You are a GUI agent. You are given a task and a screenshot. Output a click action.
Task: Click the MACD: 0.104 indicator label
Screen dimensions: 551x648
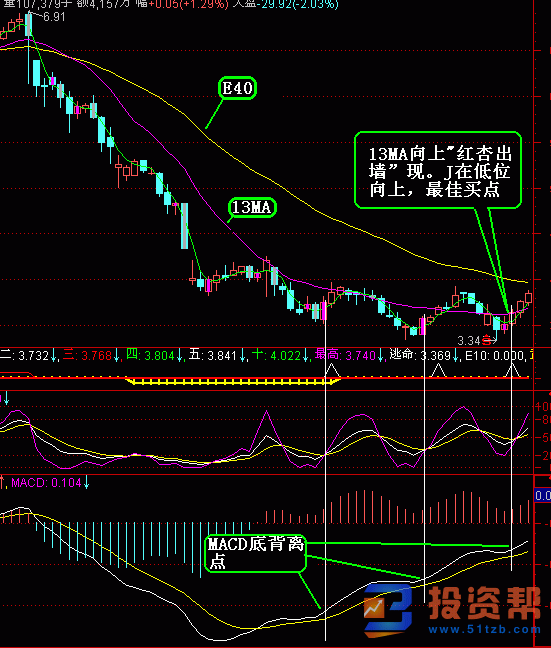click(46, 482)
